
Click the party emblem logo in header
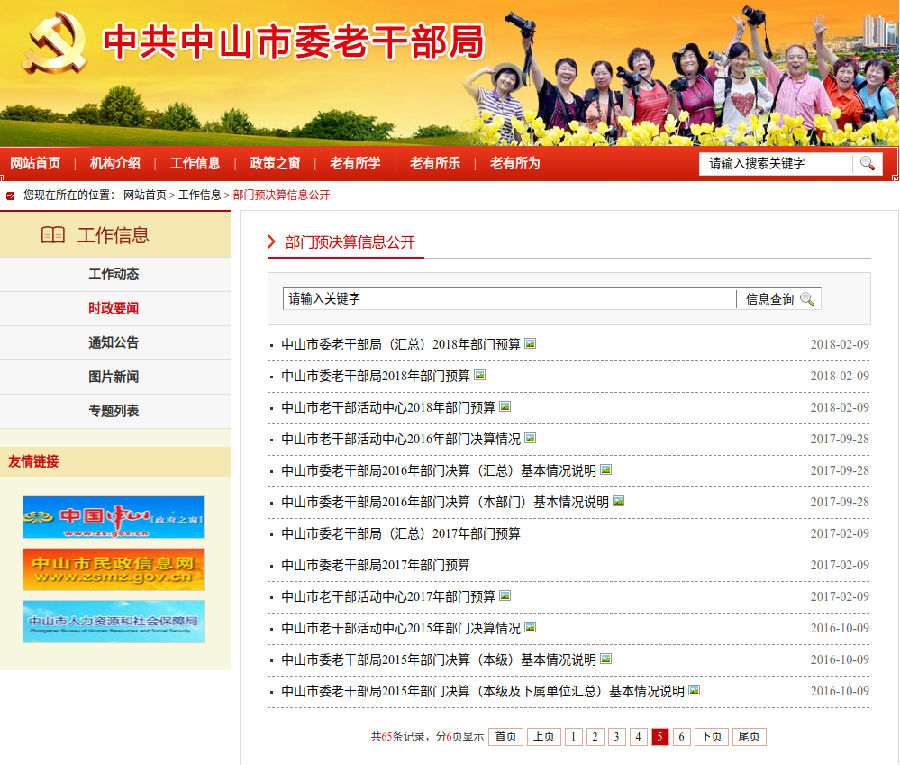pyautogui.click(x=54, y=42)
